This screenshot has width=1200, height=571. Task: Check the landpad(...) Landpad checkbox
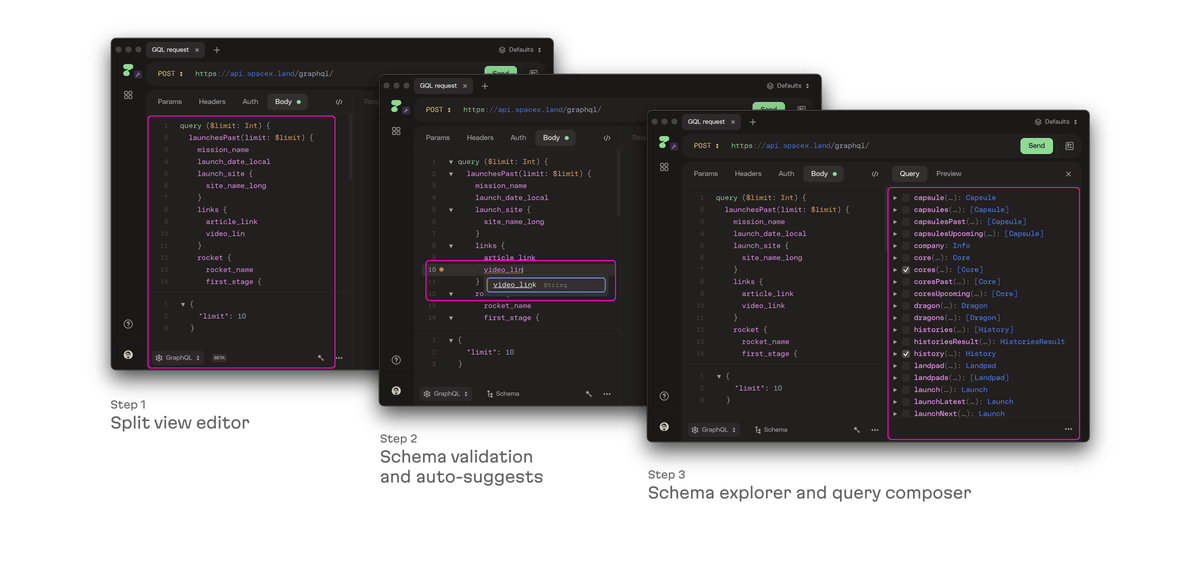[x=906, y=366]
